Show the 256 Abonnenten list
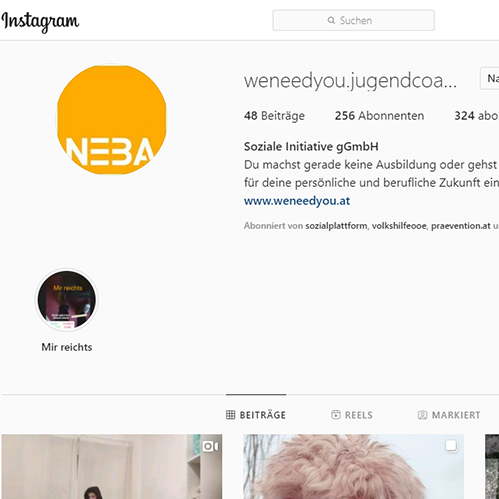The image size is (499, 499). [x=379, y=116]
